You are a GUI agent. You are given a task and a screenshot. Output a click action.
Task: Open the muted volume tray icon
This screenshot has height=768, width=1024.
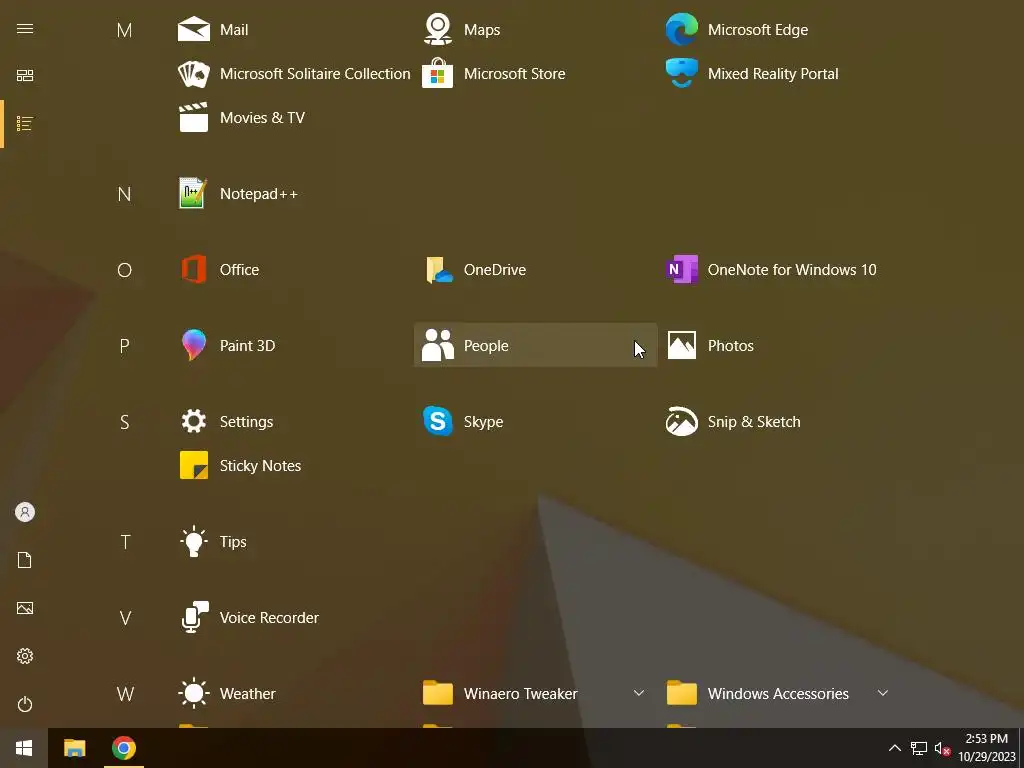point(942,748)
